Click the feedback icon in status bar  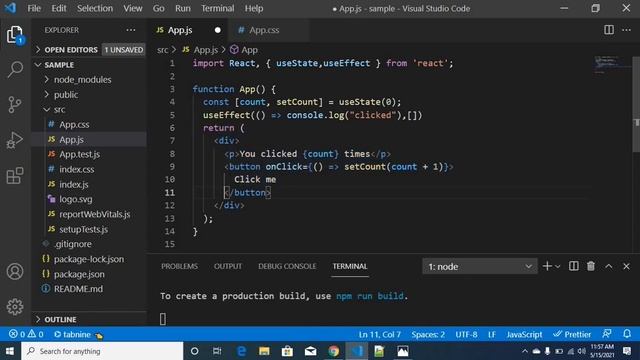point(607,334)
